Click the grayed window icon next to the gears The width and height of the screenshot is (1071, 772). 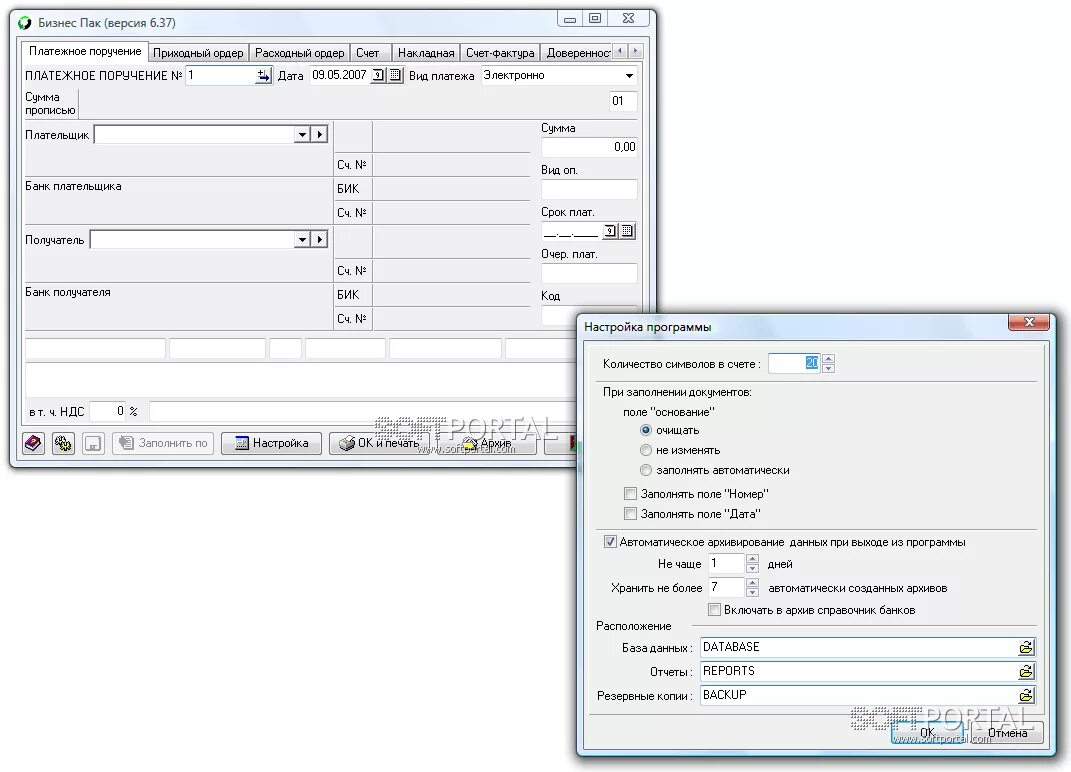[93, 443]
